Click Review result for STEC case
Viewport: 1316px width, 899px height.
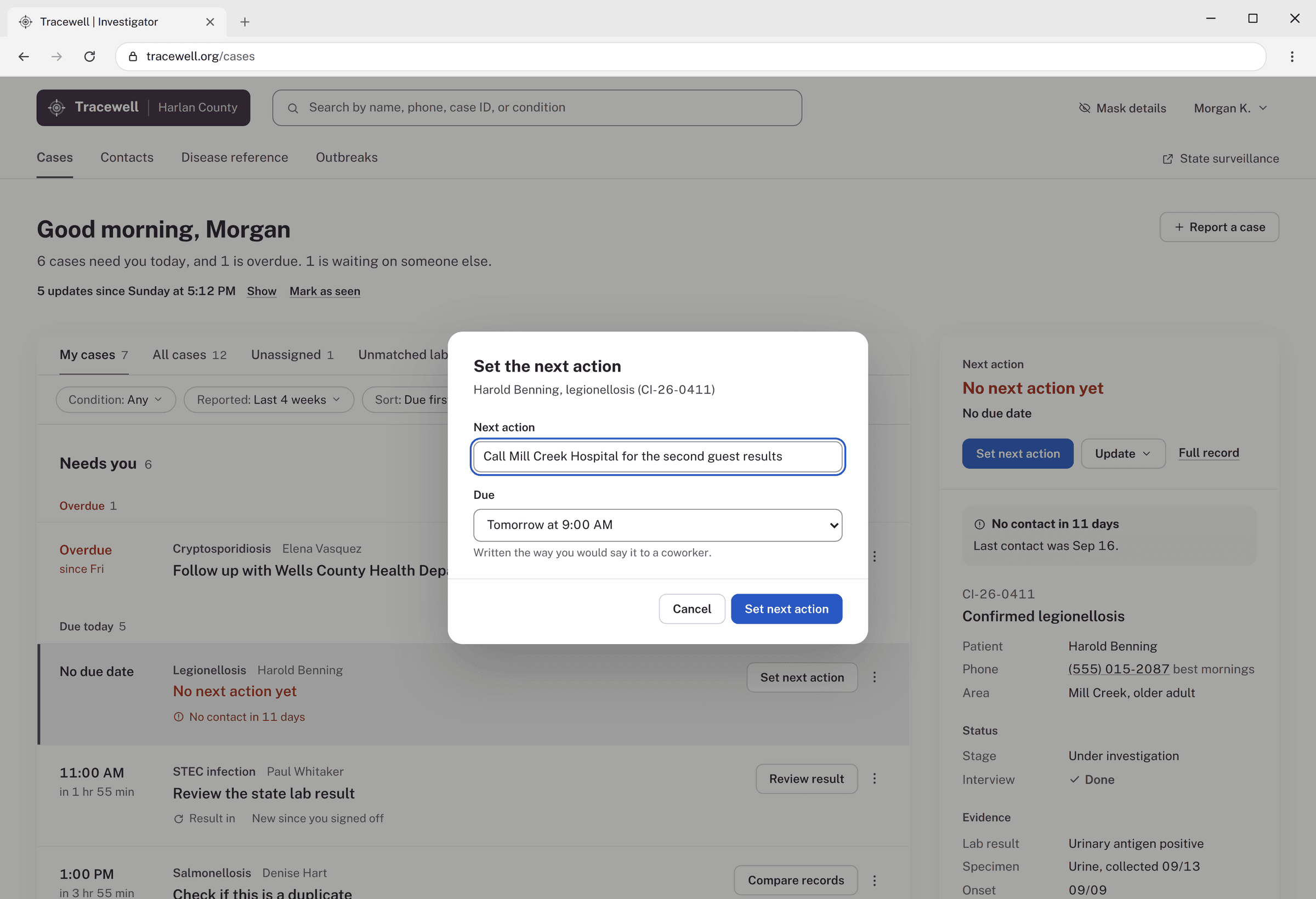coord(807,779)
